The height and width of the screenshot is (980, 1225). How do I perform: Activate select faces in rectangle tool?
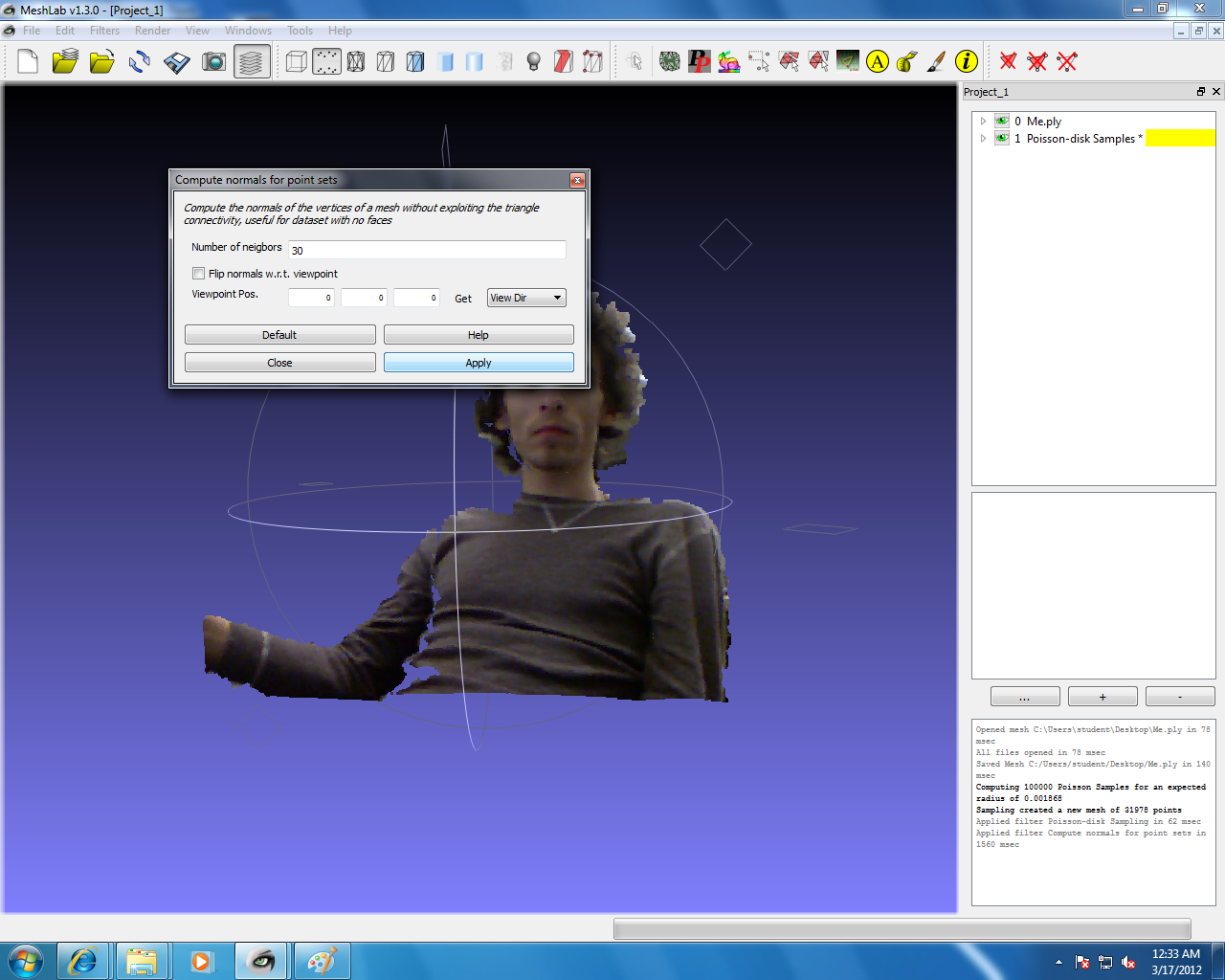[789, 62]
